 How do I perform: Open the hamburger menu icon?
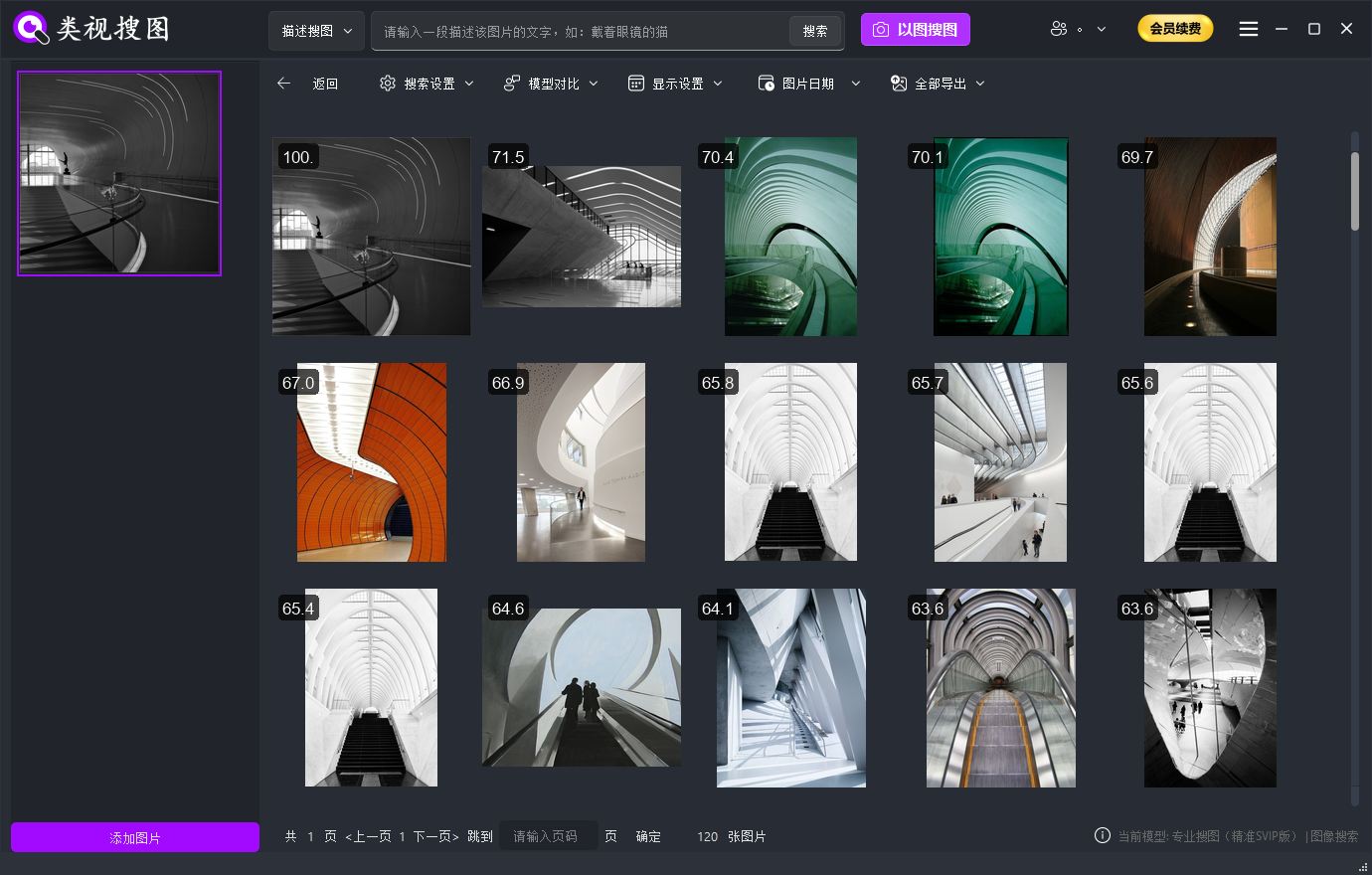[x=1249, y=29]
